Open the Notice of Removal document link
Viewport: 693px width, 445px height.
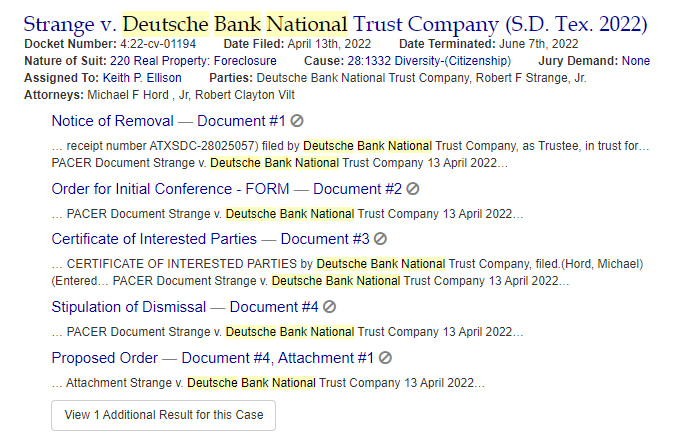pos(168,121)
